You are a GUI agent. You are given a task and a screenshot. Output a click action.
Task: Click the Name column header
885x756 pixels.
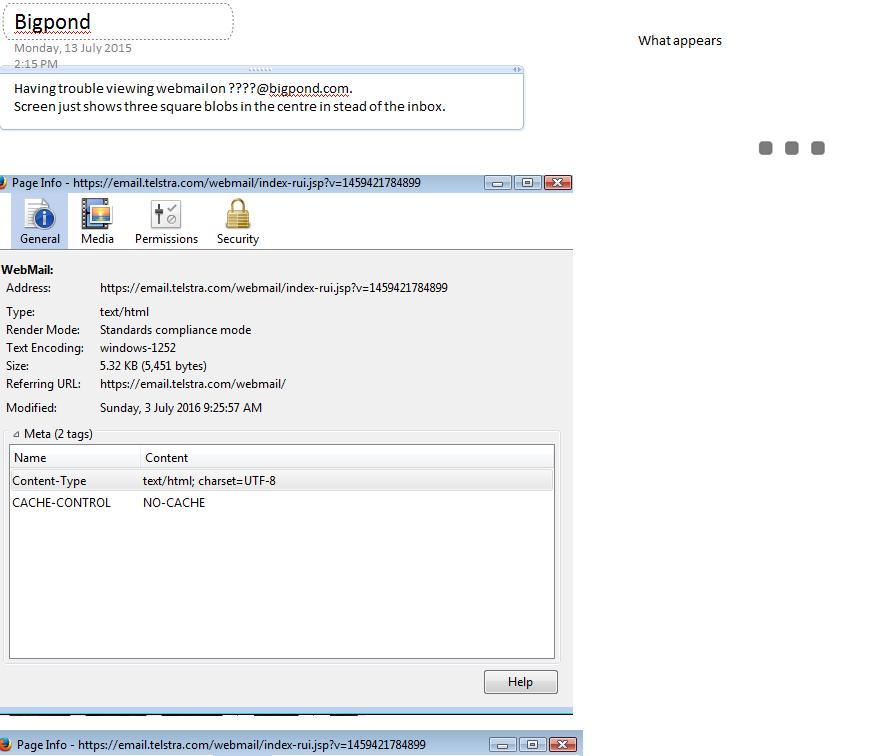(x=75, y=458)
